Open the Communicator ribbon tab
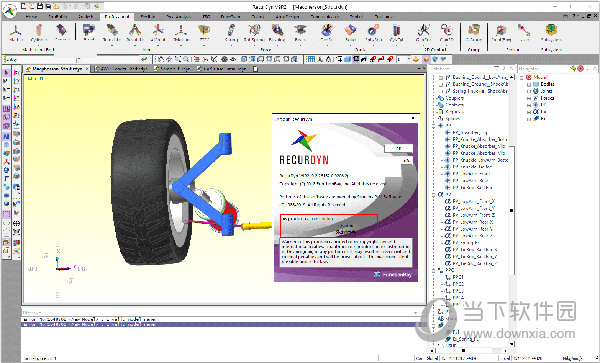Viewport: 600px width, 363px height. tap(324, 17)
